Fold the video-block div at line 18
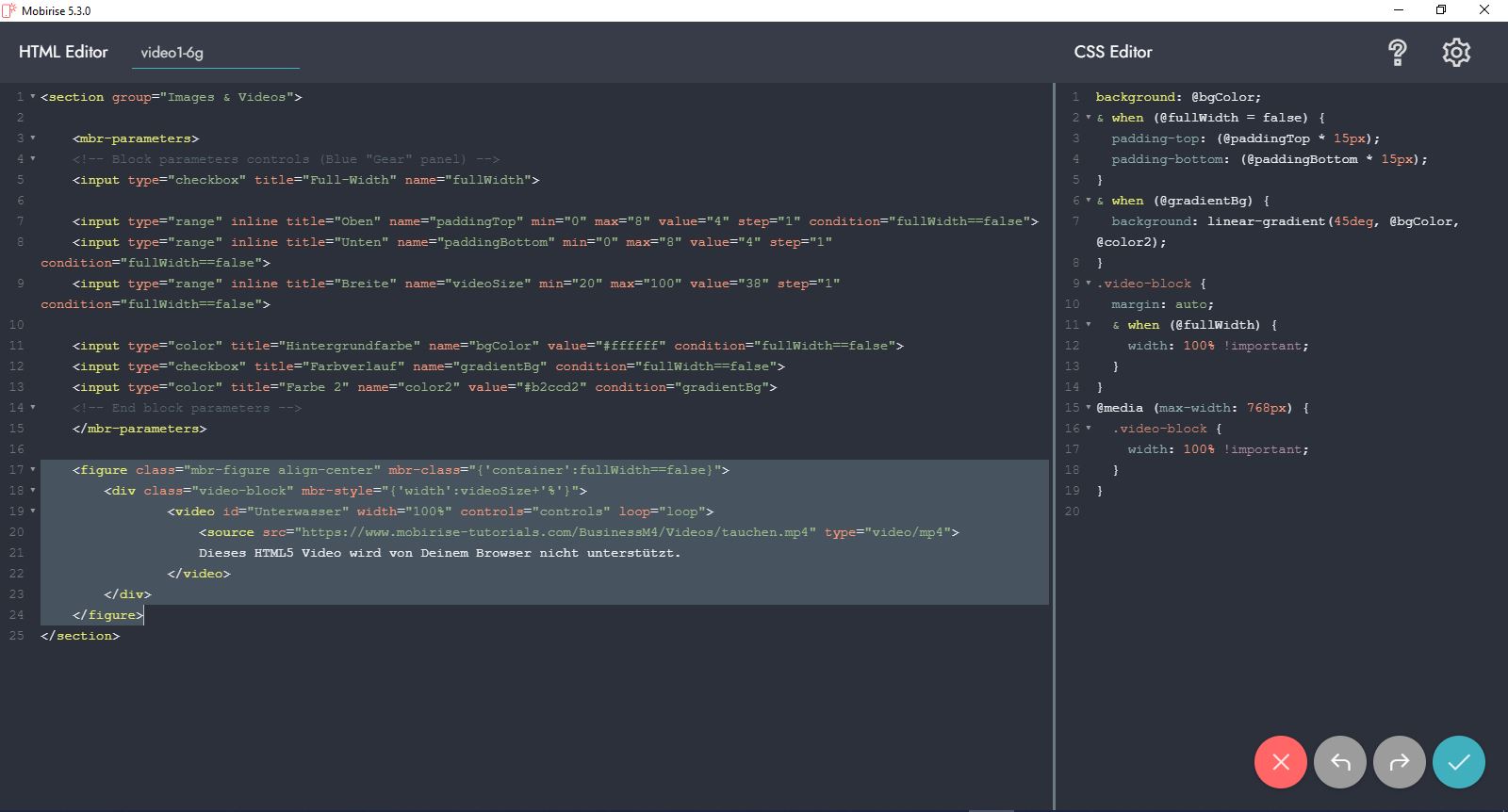Viewport: 1508px width, 812px height. coord(33,491)
